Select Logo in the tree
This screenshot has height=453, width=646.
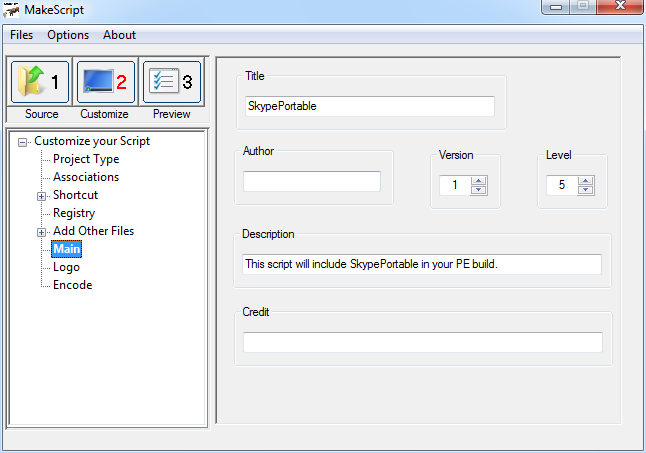66,267
